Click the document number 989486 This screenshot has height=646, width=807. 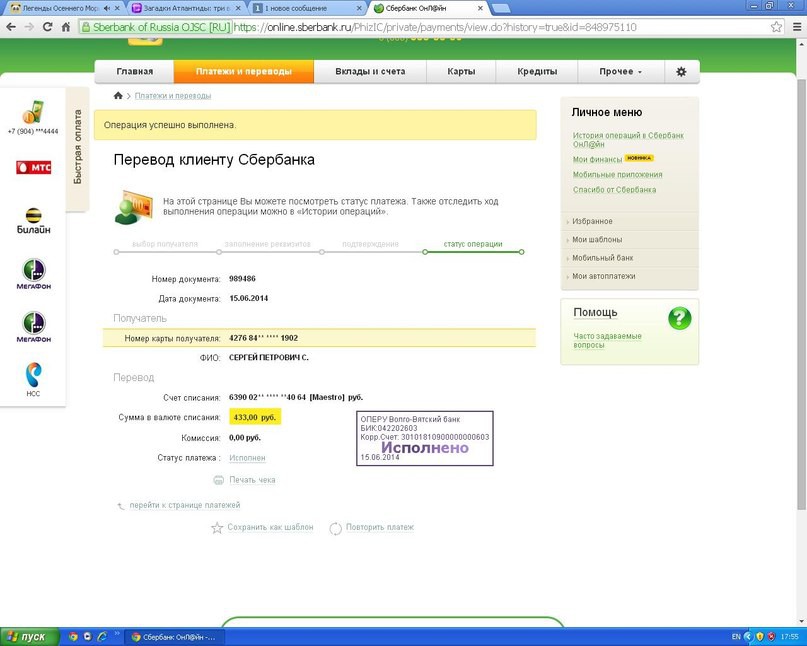[x=242, y=278]
